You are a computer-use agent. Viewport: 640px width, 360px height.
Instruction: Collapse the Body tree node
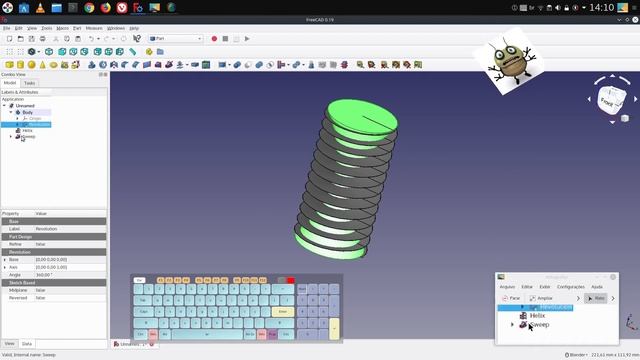(11, 112)
